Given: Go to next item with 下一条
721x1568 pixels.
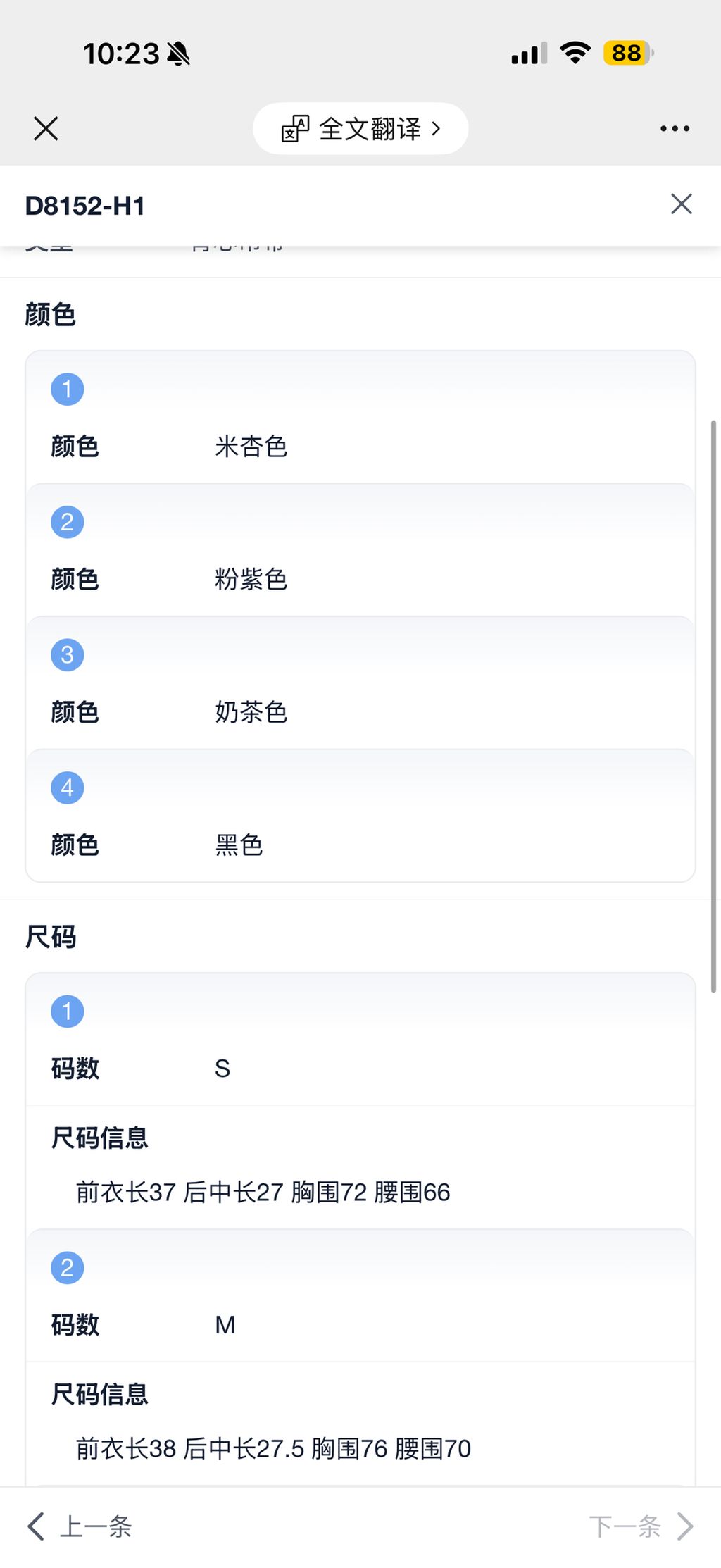Looking at the screenshot, I should click(x=625, y=1526).
